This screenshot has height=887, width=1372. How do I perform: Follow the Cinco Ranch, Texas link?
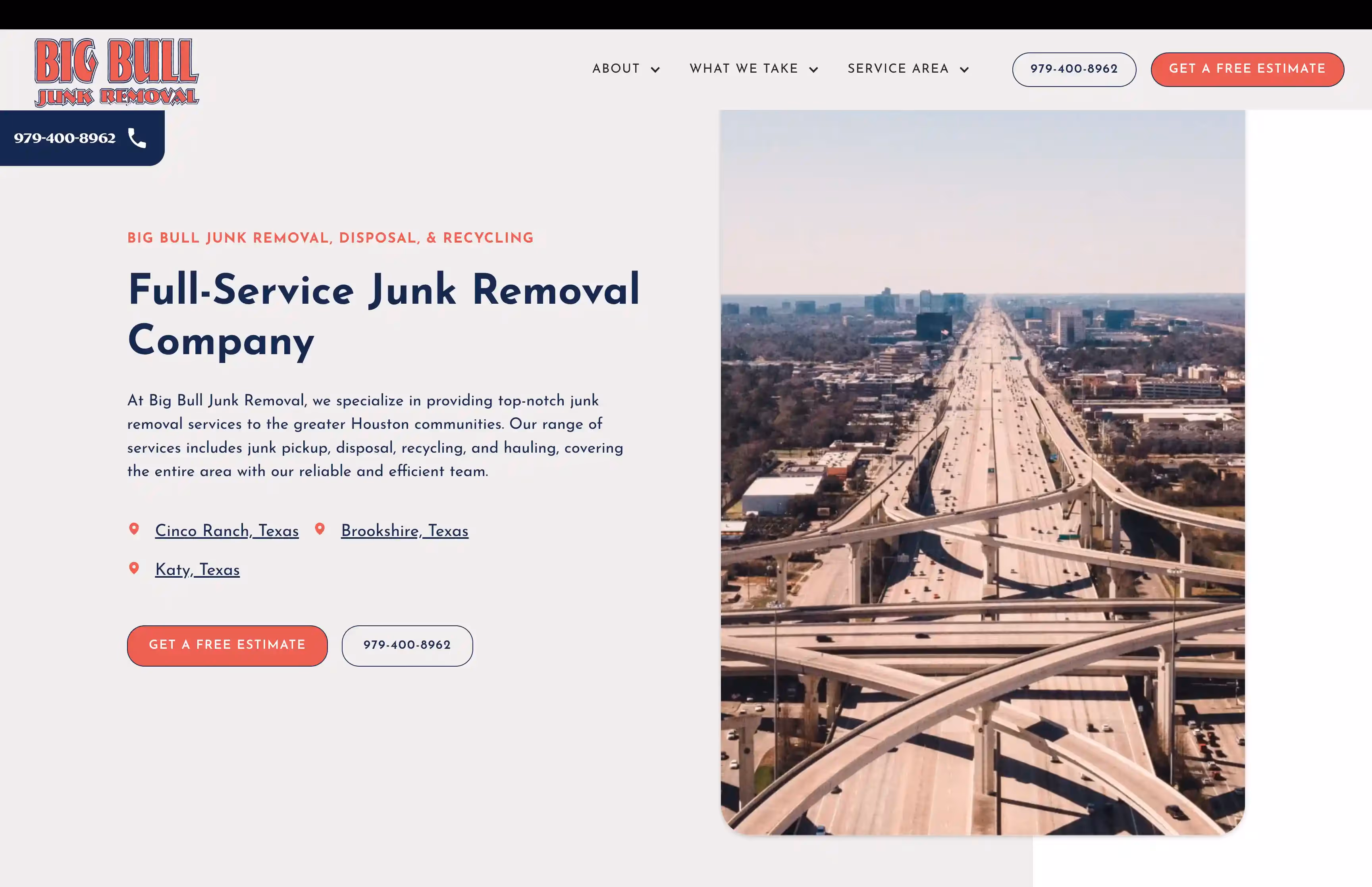[x=227, y=530]
